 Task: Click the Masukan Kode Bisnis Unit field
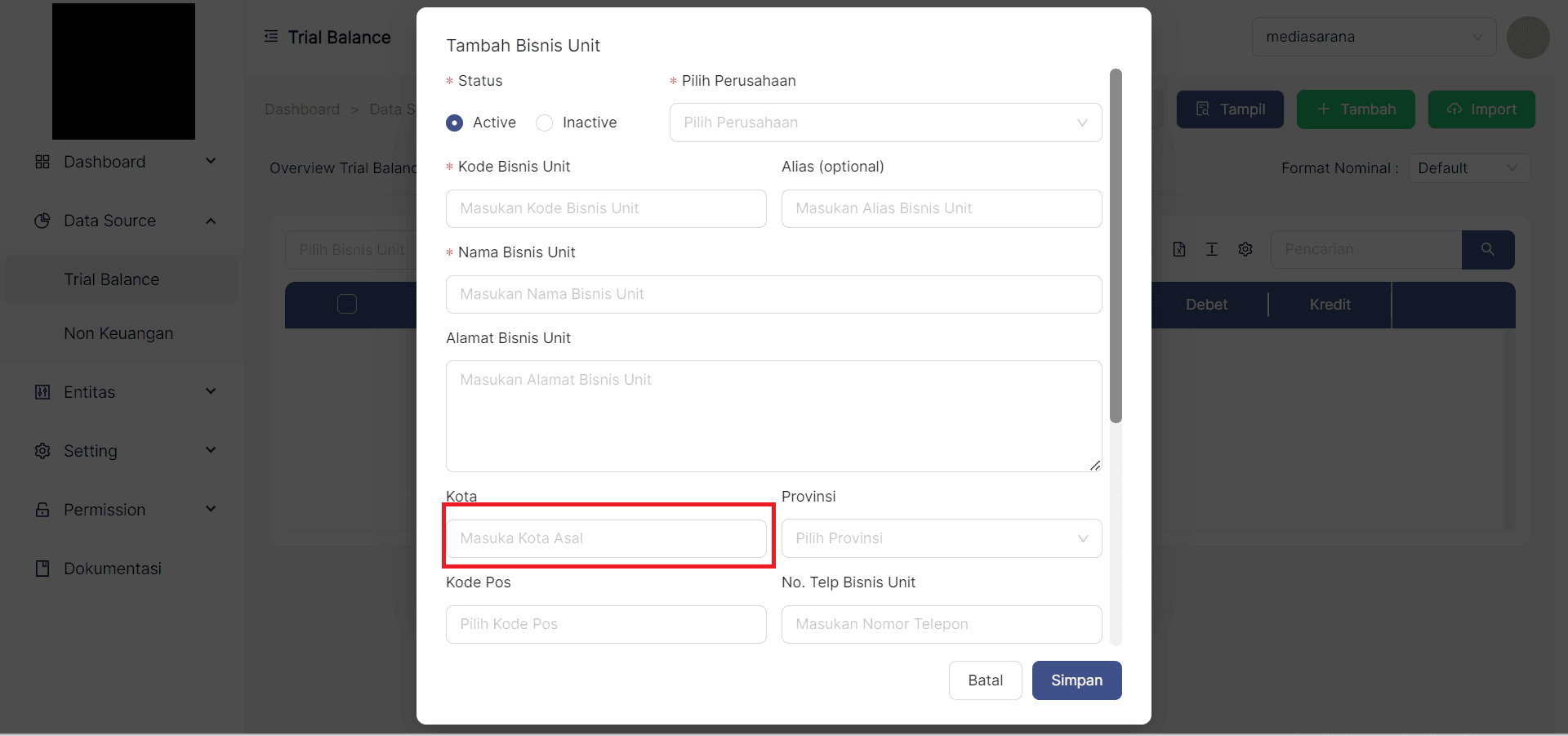click(x=605, y=208)
